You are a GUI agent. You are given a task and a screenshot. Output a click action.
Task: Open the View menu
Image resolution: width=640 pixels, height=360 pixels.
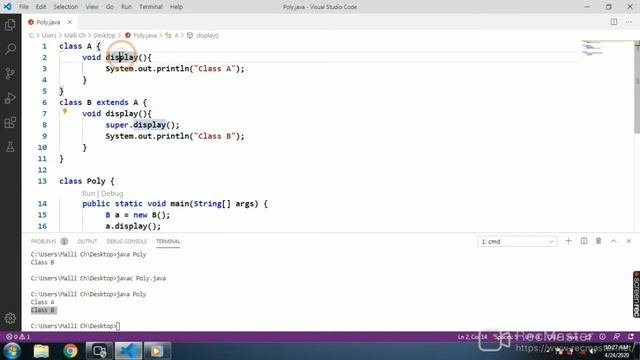(x=92, y=7)
